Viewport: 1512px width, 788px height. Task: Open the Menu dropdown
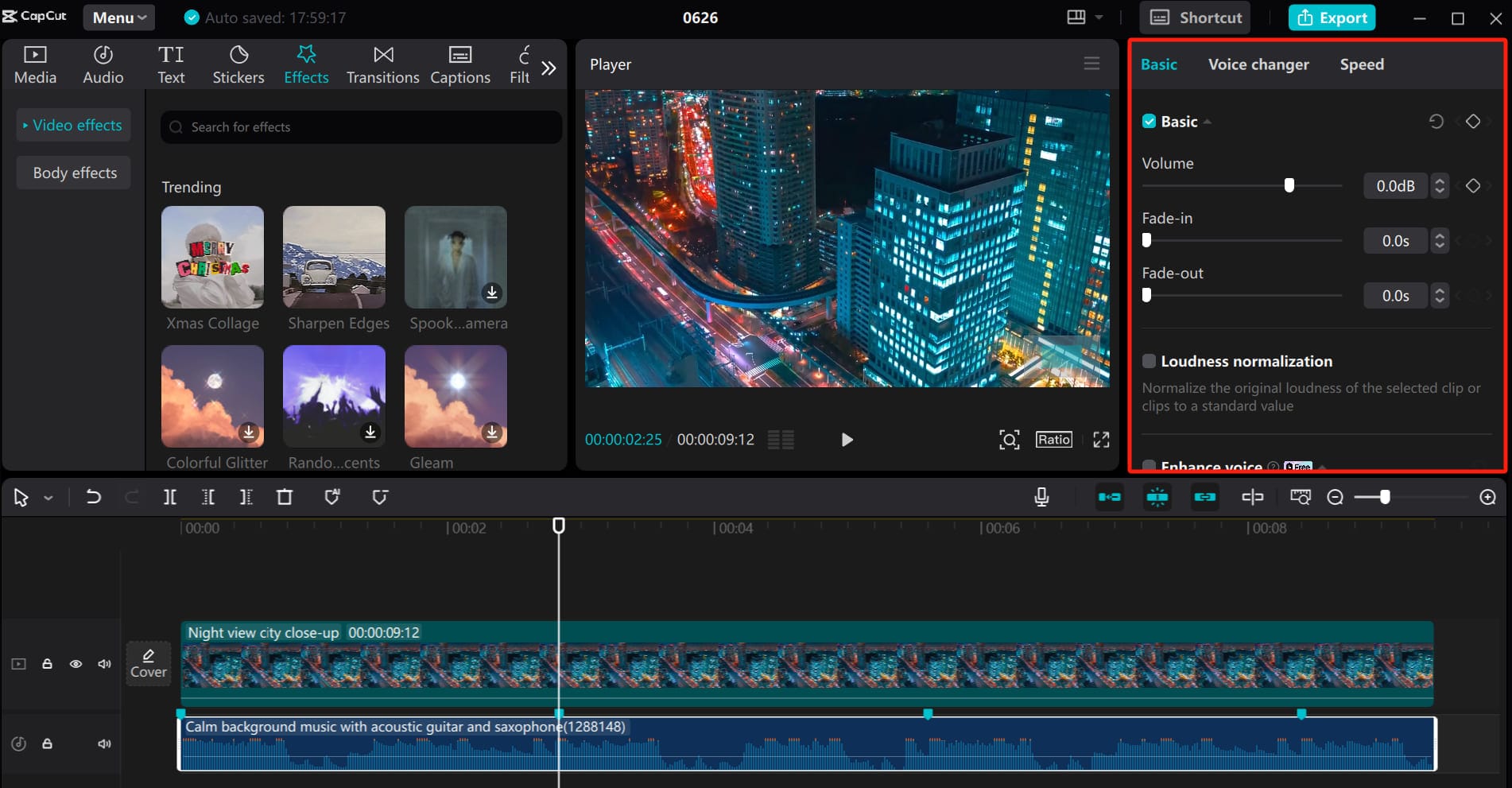118,17
